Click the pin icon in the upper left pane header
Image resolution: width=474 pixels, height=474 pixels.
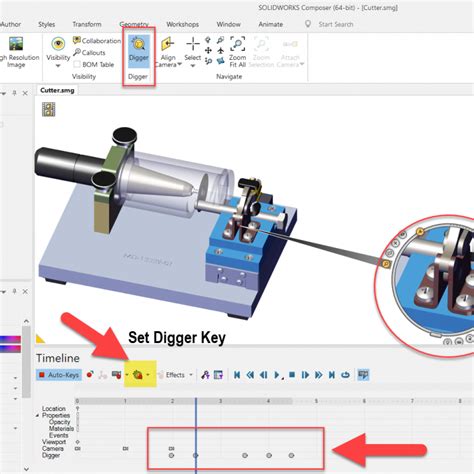coord(14,93)
